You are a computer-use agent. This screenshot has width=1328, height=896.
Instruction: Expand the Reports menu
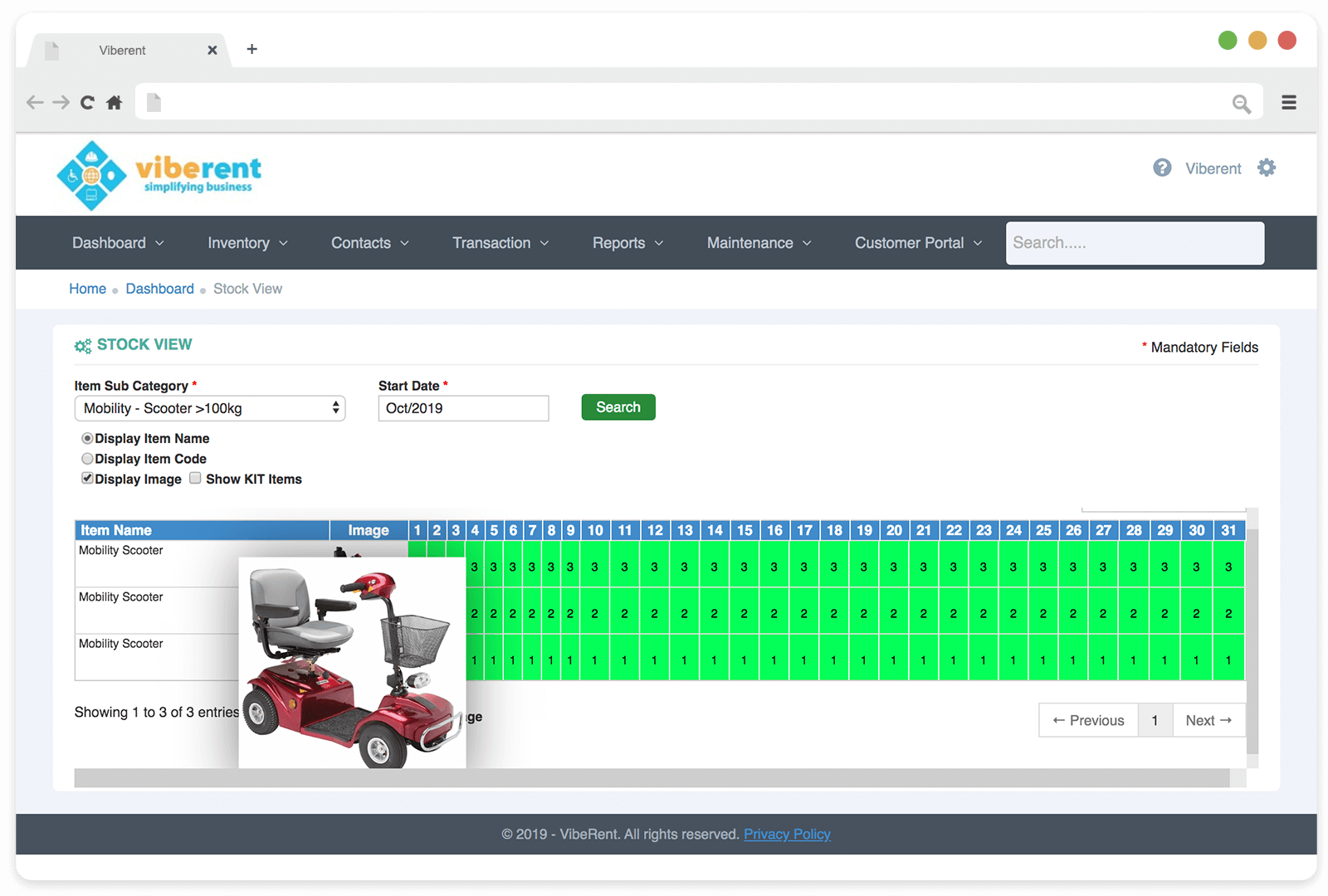627,243
